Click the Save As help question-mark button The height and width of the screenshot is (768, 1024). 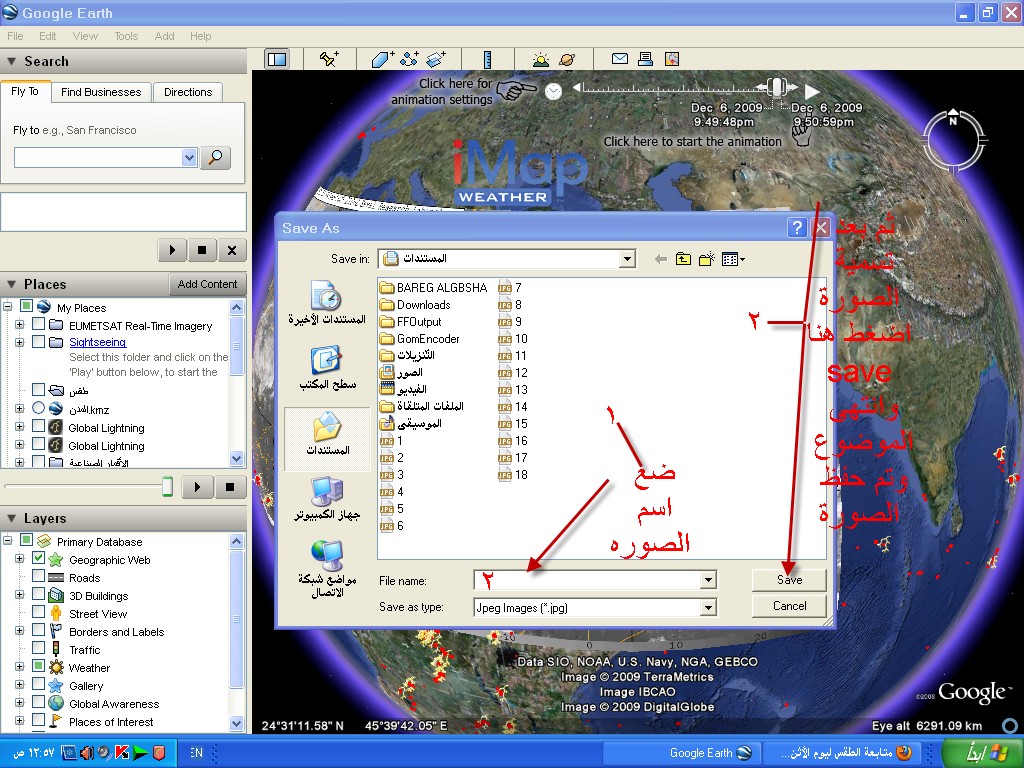(797, 228)
